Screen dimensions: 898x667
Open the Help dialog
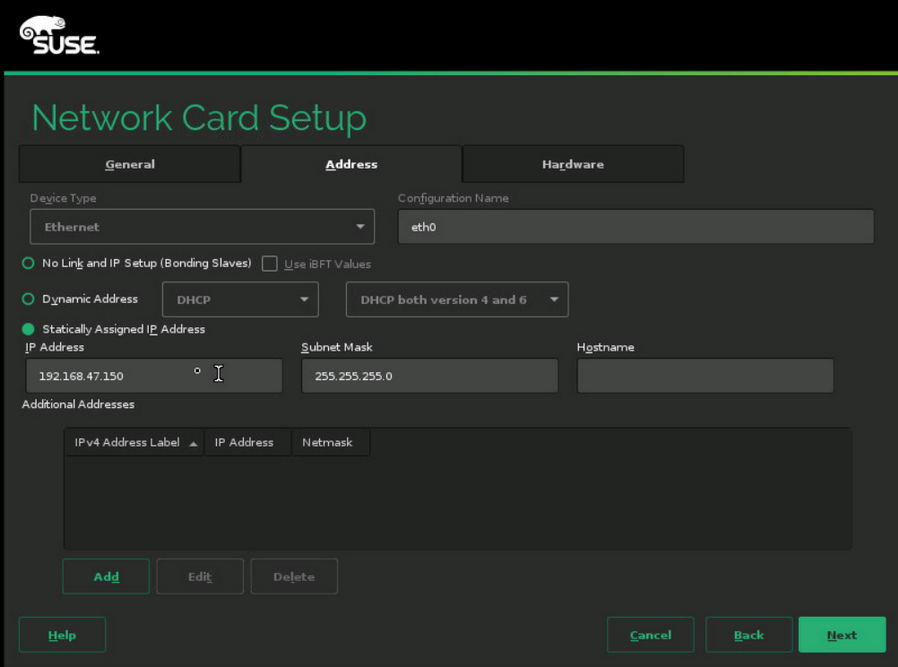(61, 634)
